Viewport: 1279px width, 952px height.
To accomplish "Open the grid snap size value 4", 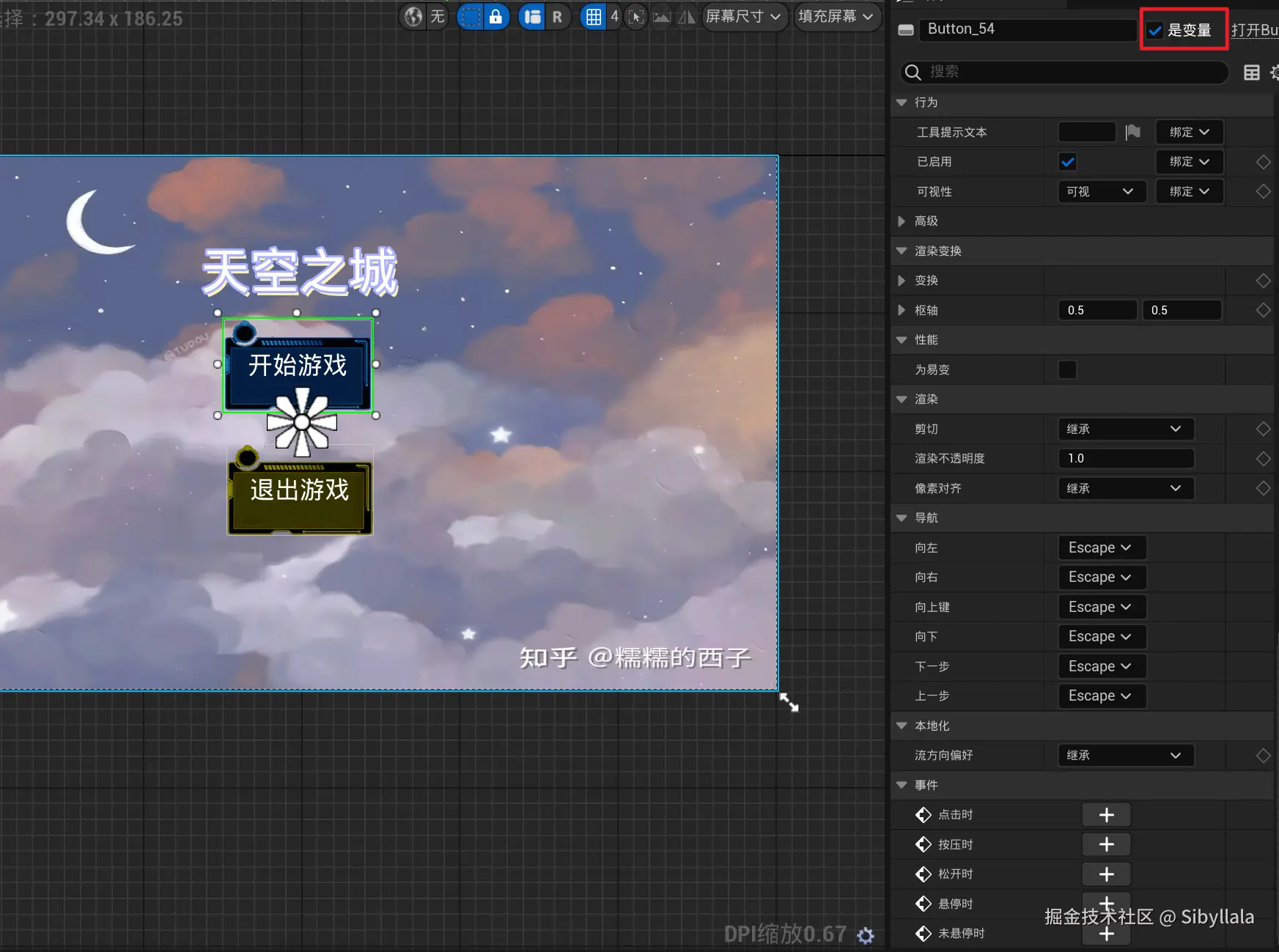I will click(614, 16).
